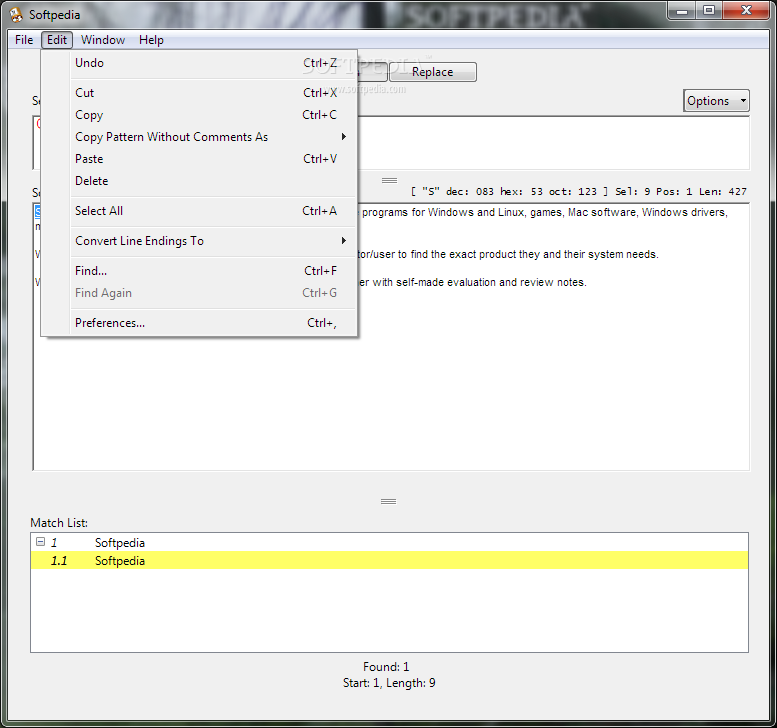Viewport: 777px width, 728px height.
Task: Expand Copy Pattern Without Comments As submenu
Action: 213,137
